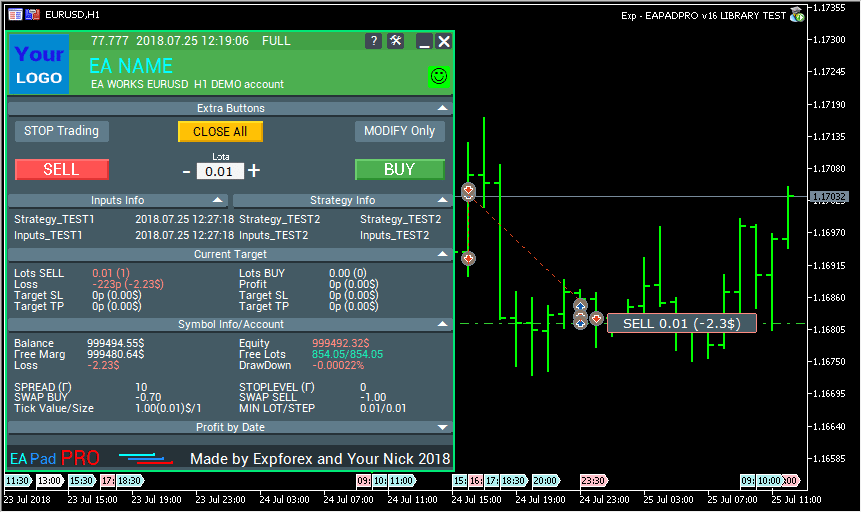862x513 pixels.
Task: Click the Inputs Info header tab
Action: pyautogui.click(x=118, y=200)
